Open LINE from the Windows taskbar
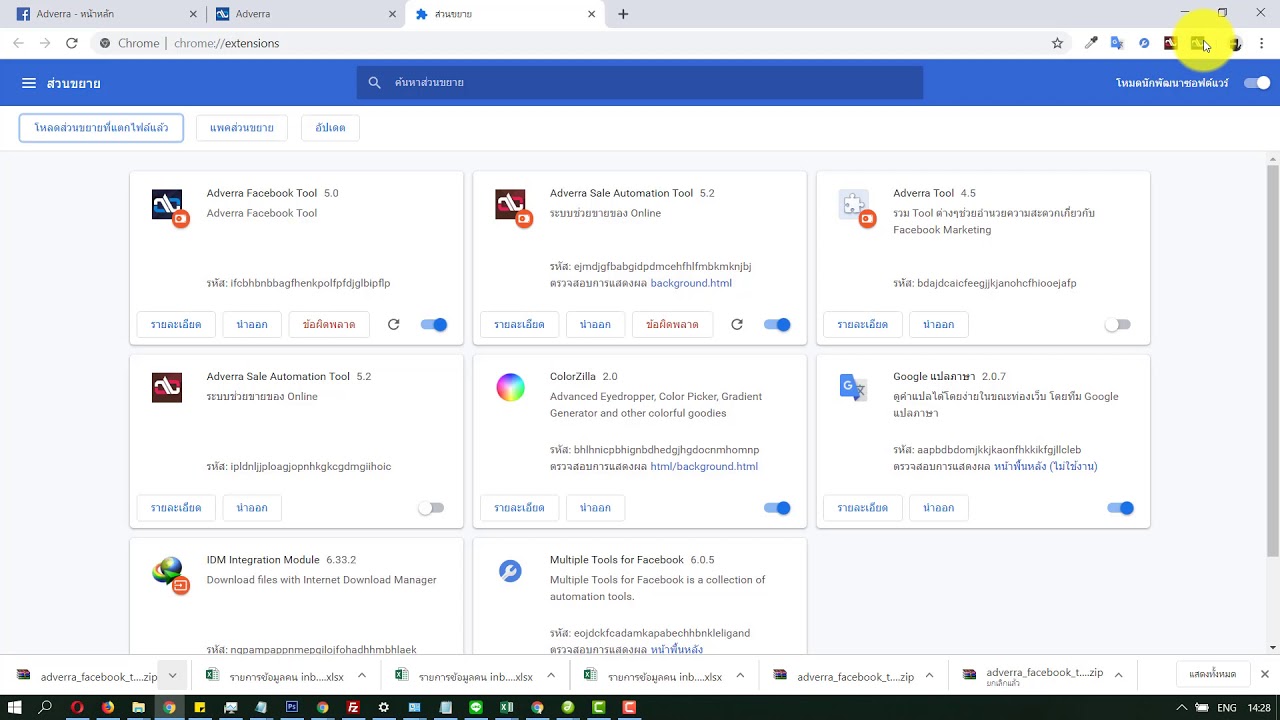Screen dimensions: 1280x720 point(476,707)
